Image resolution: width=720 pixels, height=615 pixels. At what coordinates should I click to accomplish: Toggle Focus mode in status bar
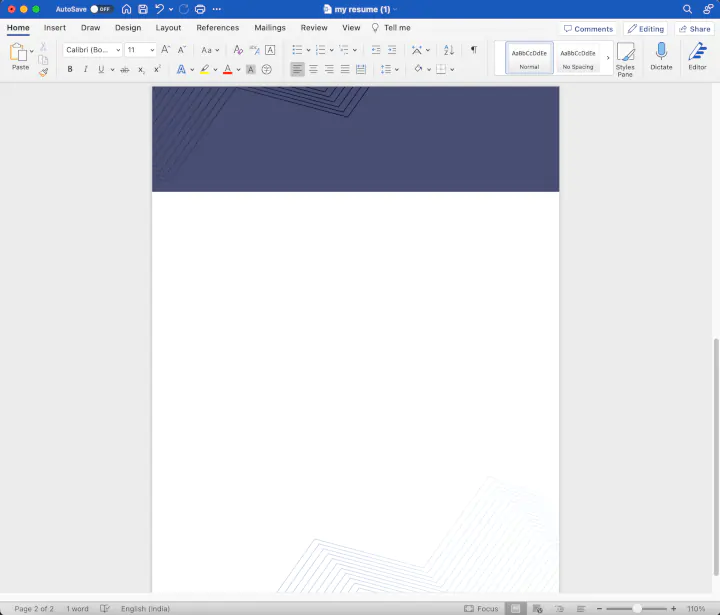pyautogui.click(x=481, y=609)
